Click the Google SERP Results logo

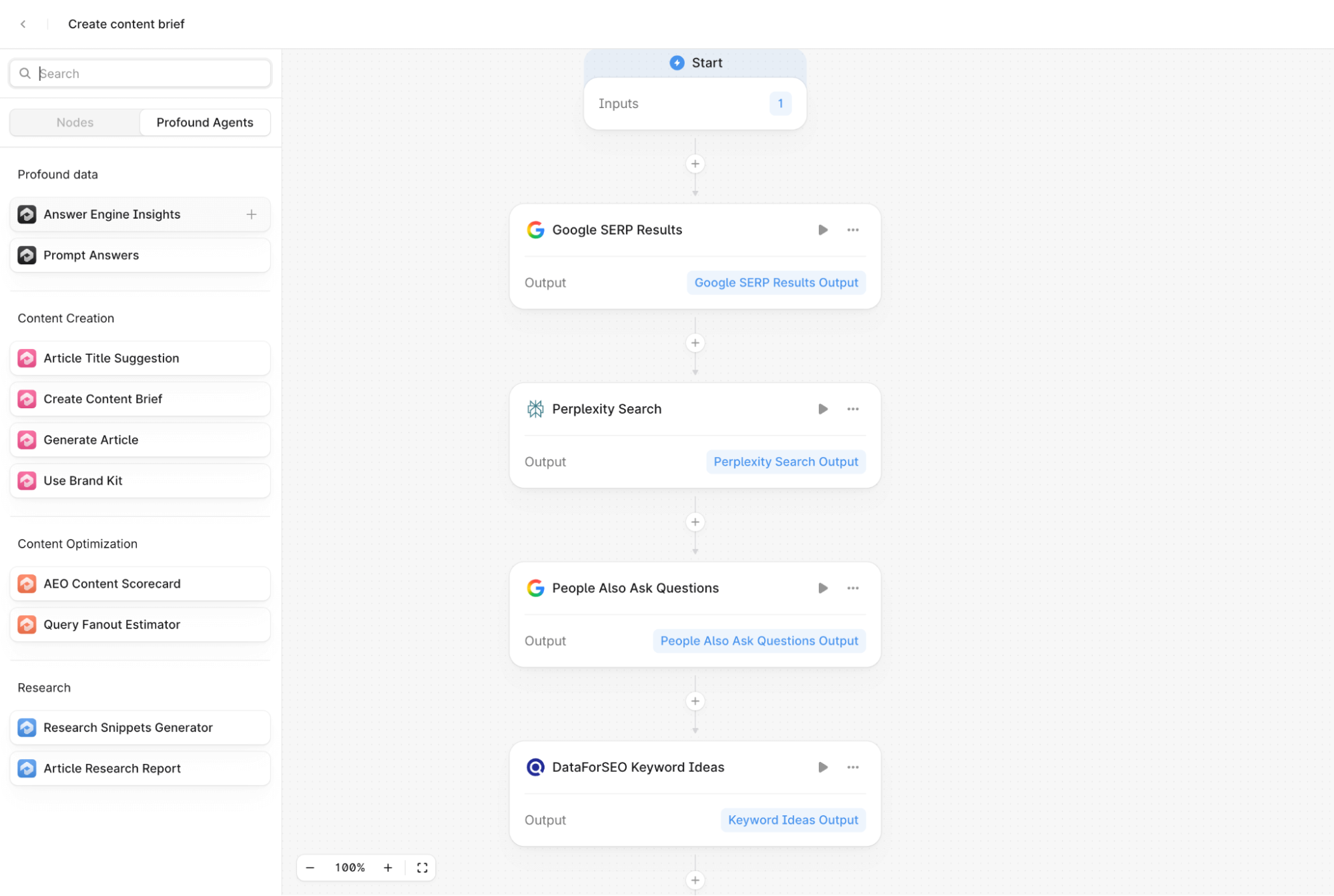(x=535, y=230)
